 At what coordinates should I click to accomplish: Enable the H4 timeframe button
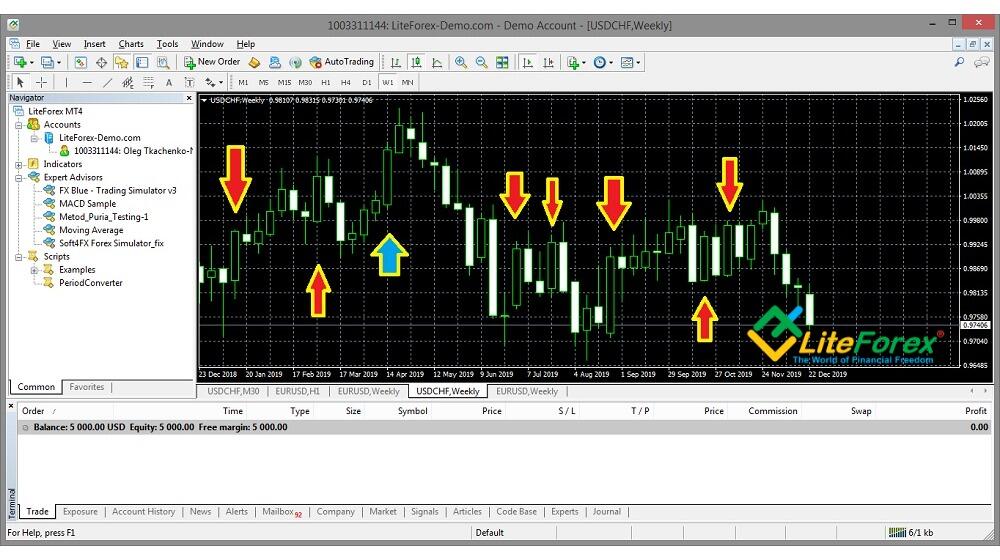[x=345, y=82]
